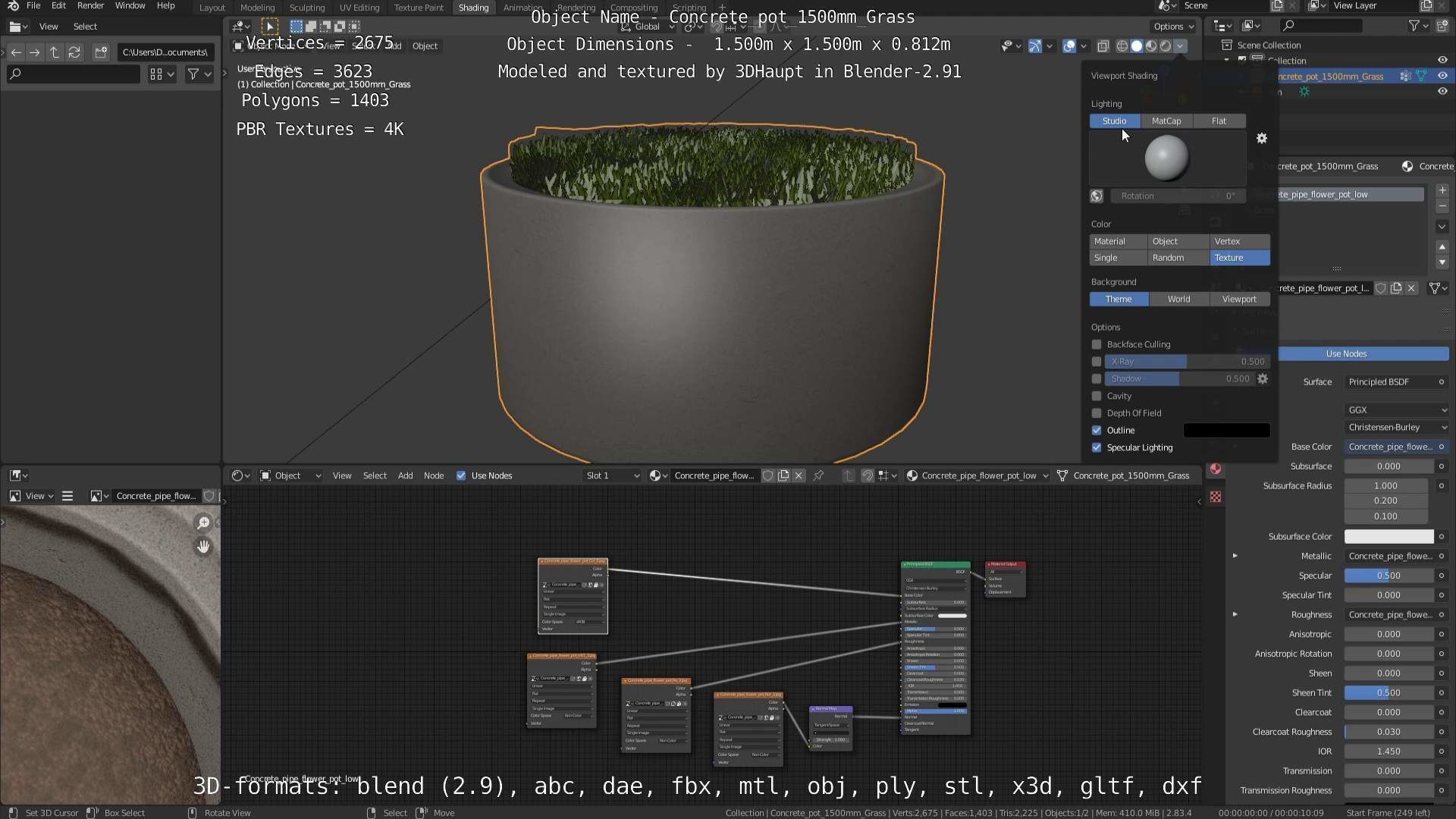Click the pan hand icon in image editor
The width and height of the screenshot is (1456, 819).
click(x=203, y=546)
